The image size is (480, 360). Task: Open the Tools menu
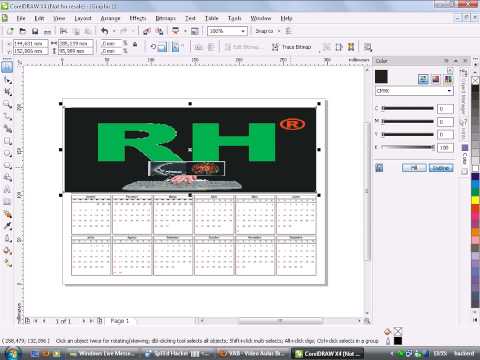pyautogui.click(x=235, y=18)
